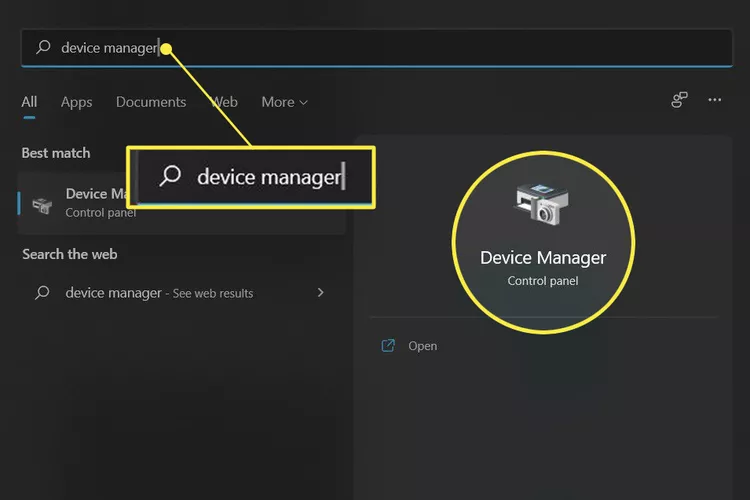Click the "Search the web" heading text
Image resolution: width=750 pixels, height=500 pixels.
point(70,254)
